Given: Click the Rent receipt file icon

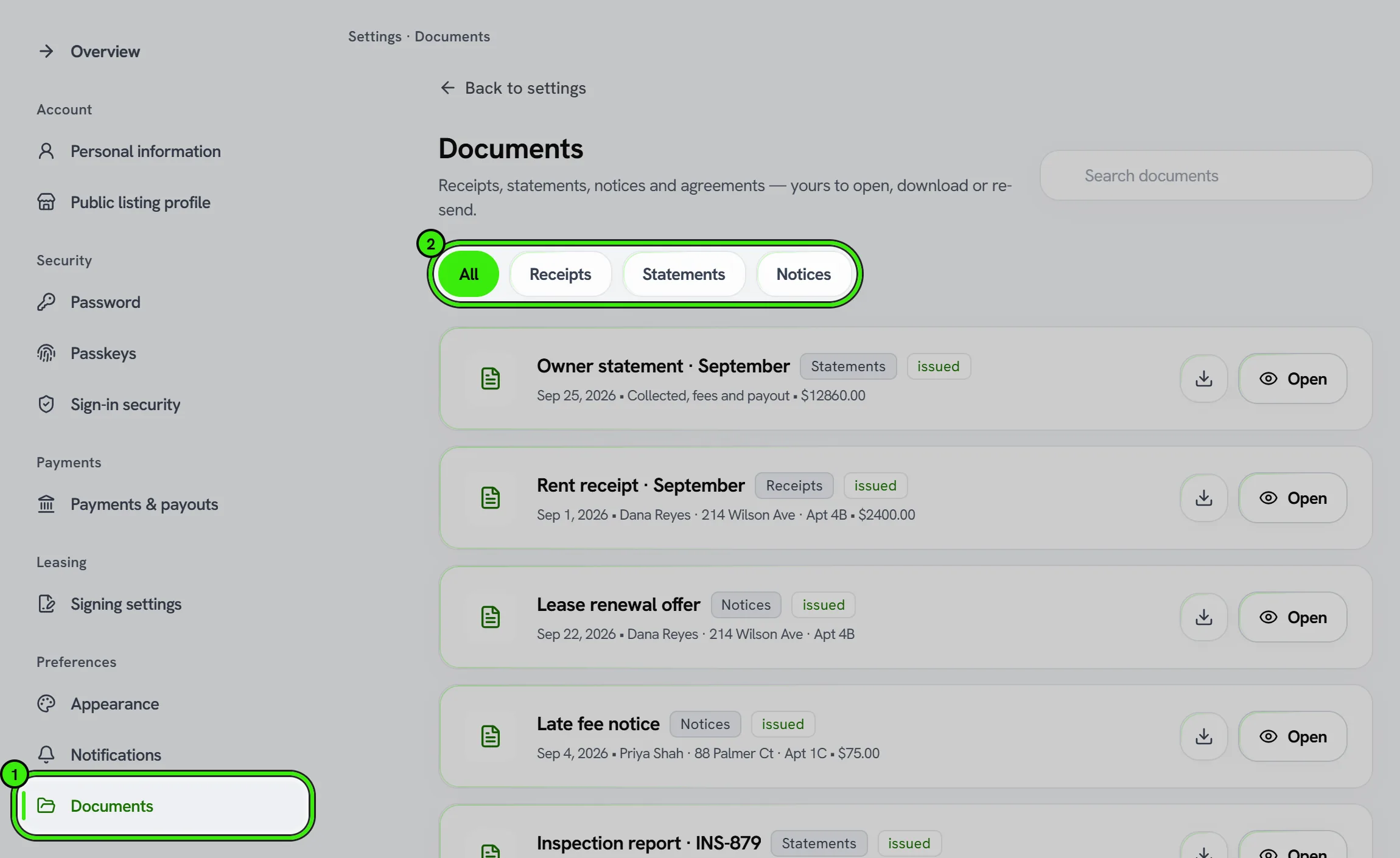Looking at the screenshot, I should click(x=490, y=498).
